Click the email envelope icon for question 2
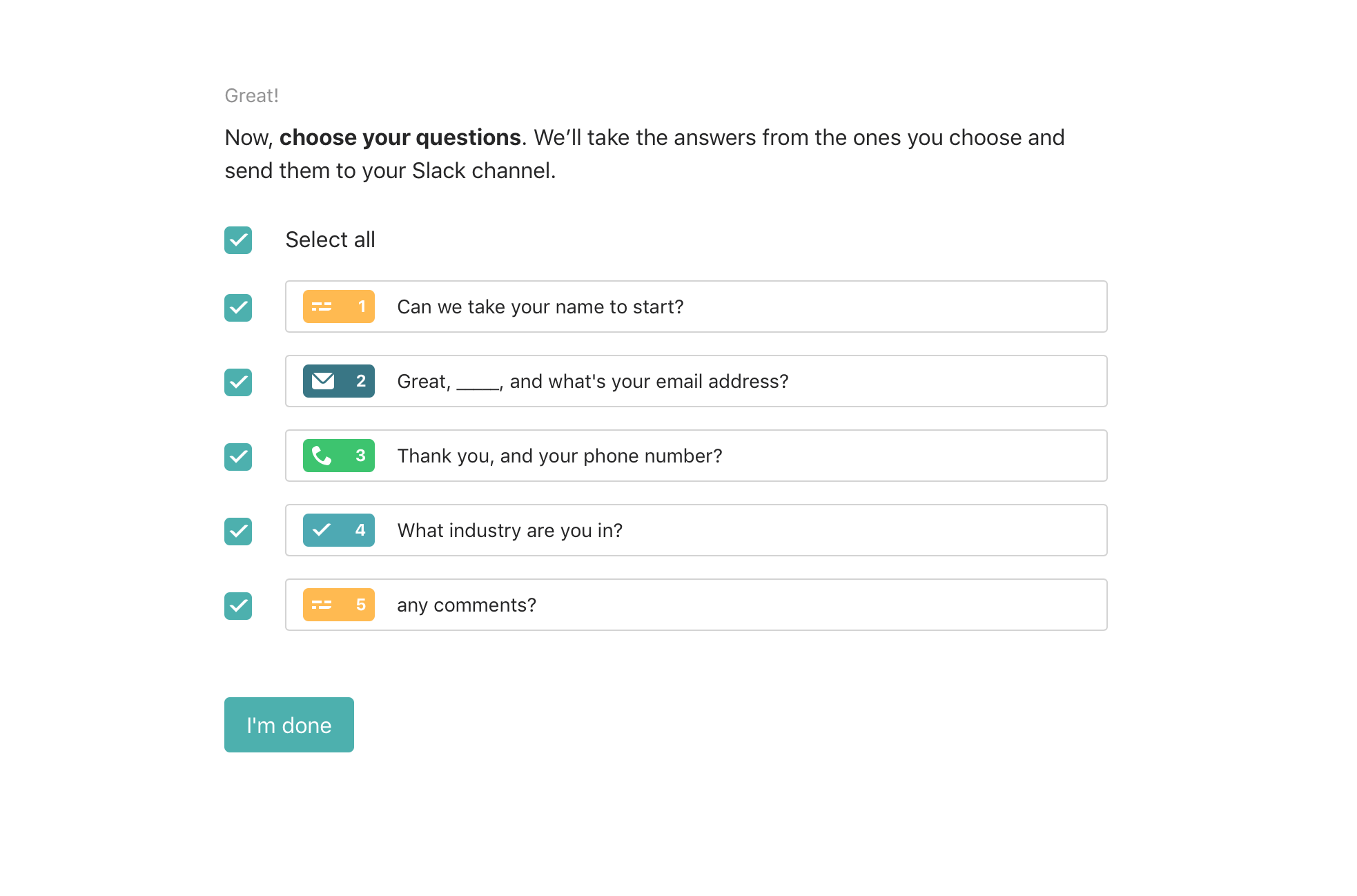The height and width of the screenshot is (896, 1357). point(322,381)
